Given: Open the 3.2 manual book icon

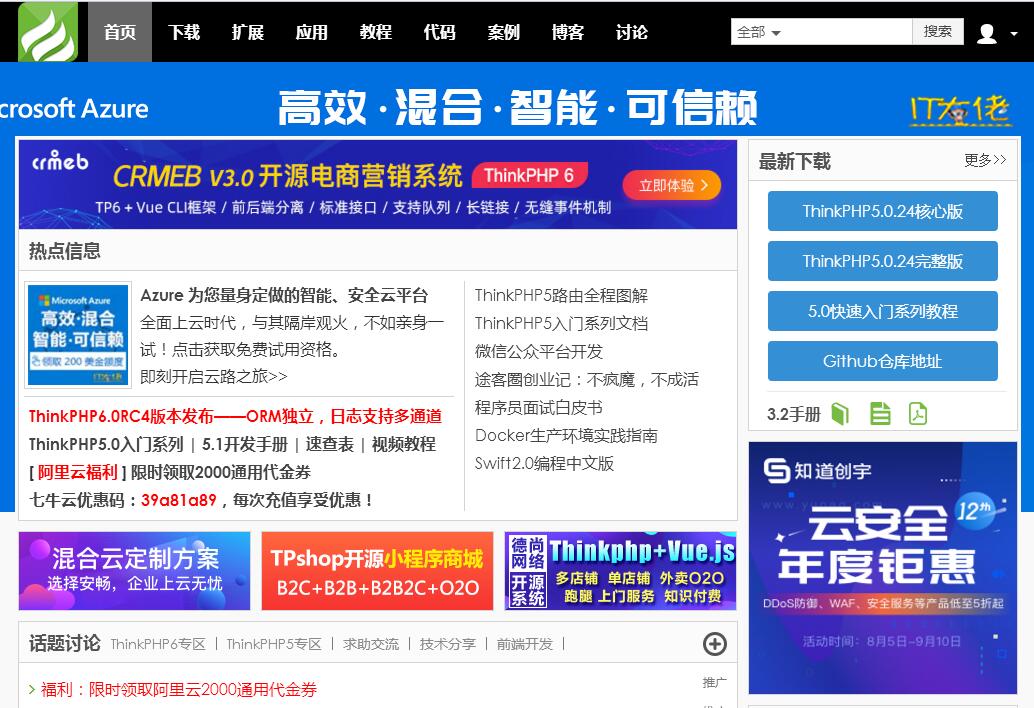Looking at the screenshot, I should (840, 413).
